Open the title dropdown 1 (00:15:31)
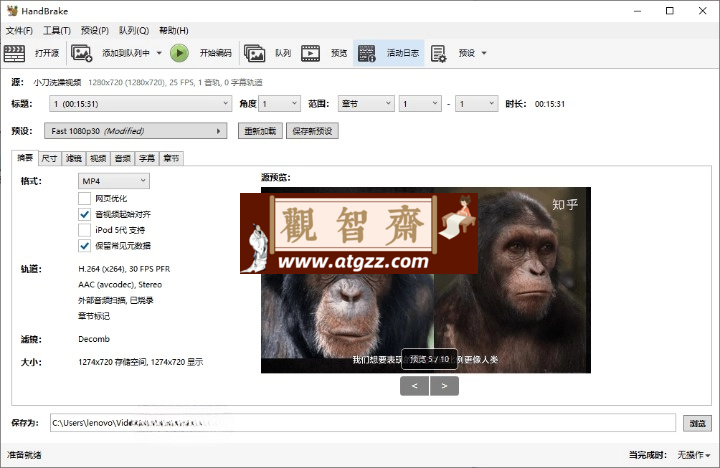This screenshot has height=468, width=720. (x=140, y=104)
